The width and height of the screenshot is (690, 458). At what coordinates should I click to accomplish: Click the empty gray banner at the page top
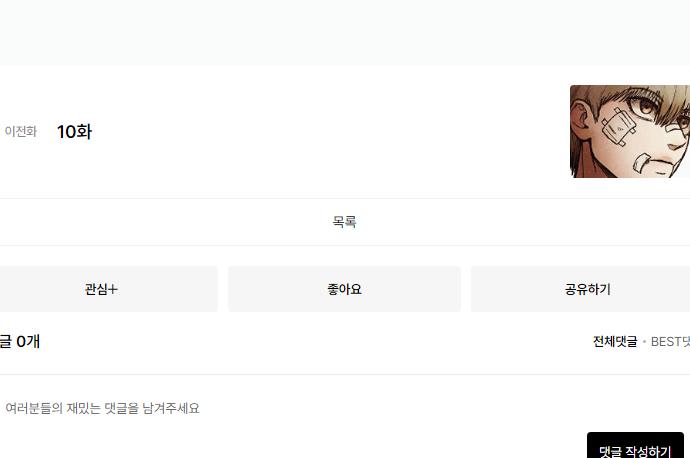click(x=345, y=32)
